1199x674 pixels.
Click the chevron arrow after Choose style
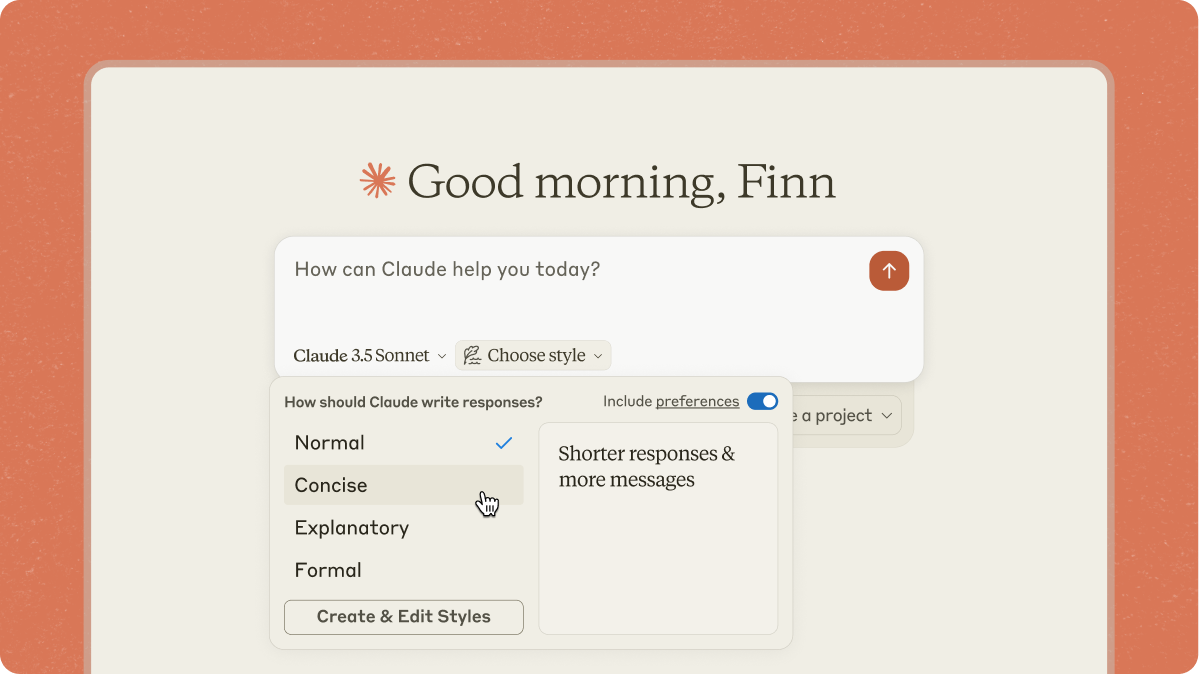(x=598, y=356)
